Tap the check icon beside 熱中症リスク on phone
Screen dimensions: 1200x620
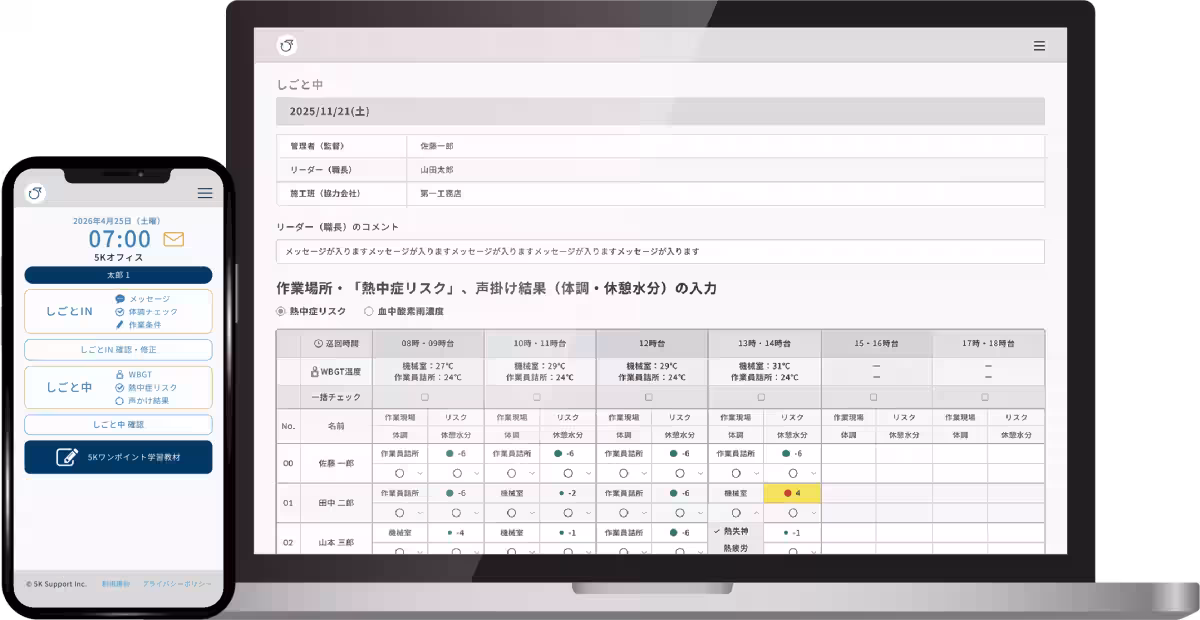click(x=120, y=388)
